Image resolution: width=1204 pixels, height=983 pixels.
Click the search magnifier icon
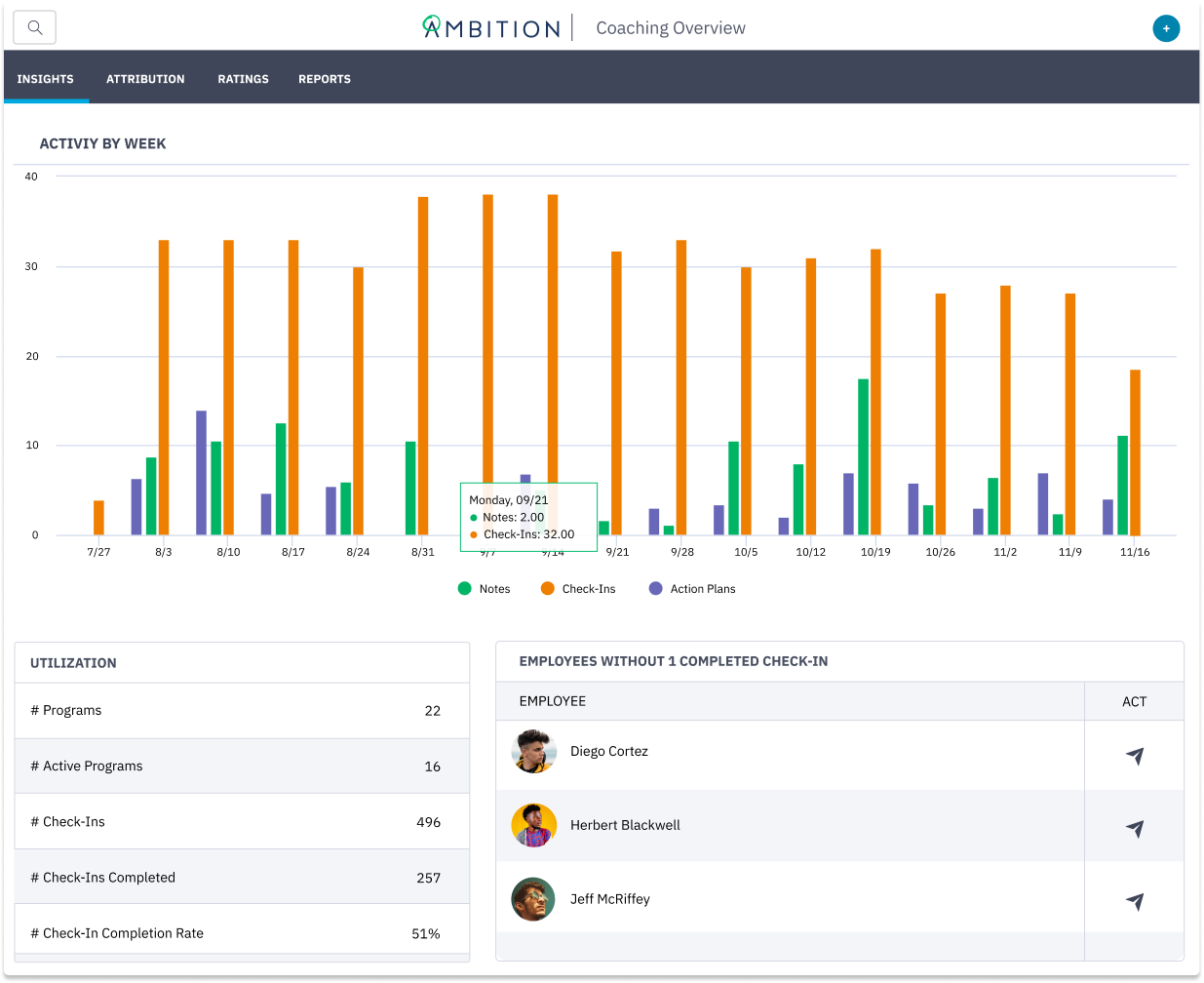point(35,27)
